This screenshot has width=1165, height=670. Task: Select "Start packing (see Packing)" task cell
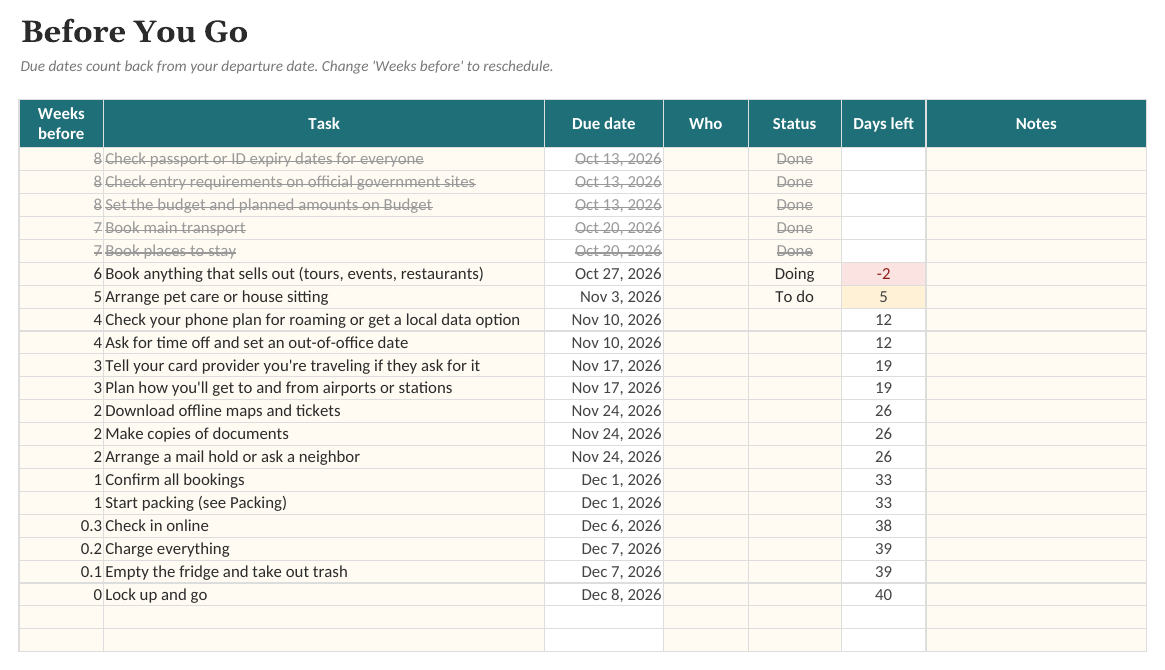click(324, 503)
